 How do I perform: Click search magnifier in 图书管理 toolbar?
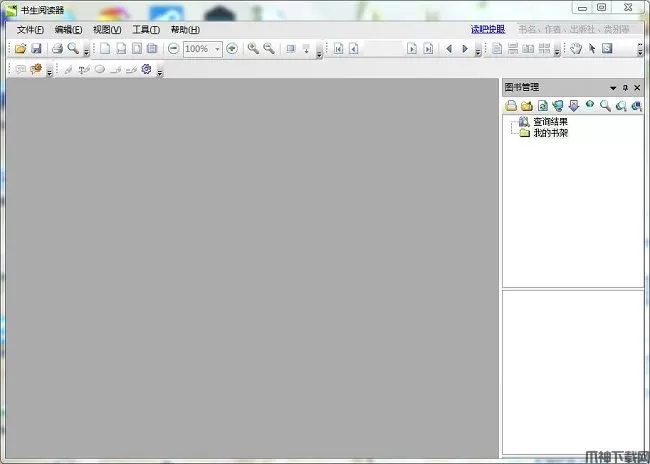(605, 106)
